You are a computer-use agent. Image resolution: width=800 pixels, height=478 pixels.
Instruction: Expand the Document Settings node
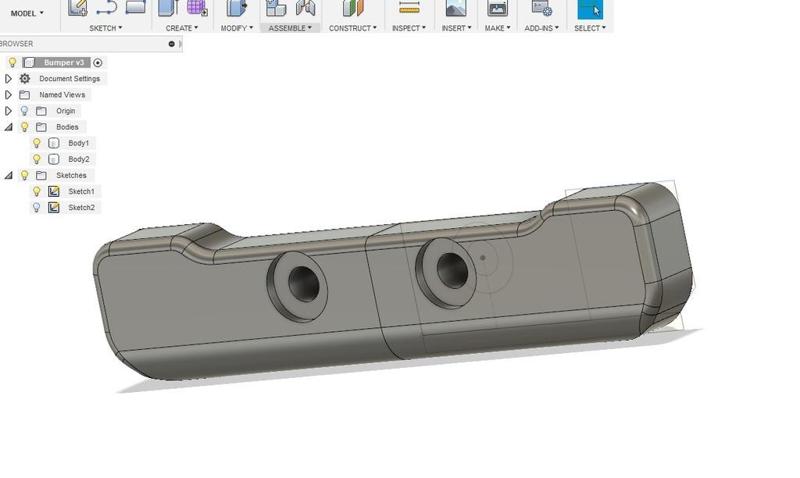click(8, 79)
